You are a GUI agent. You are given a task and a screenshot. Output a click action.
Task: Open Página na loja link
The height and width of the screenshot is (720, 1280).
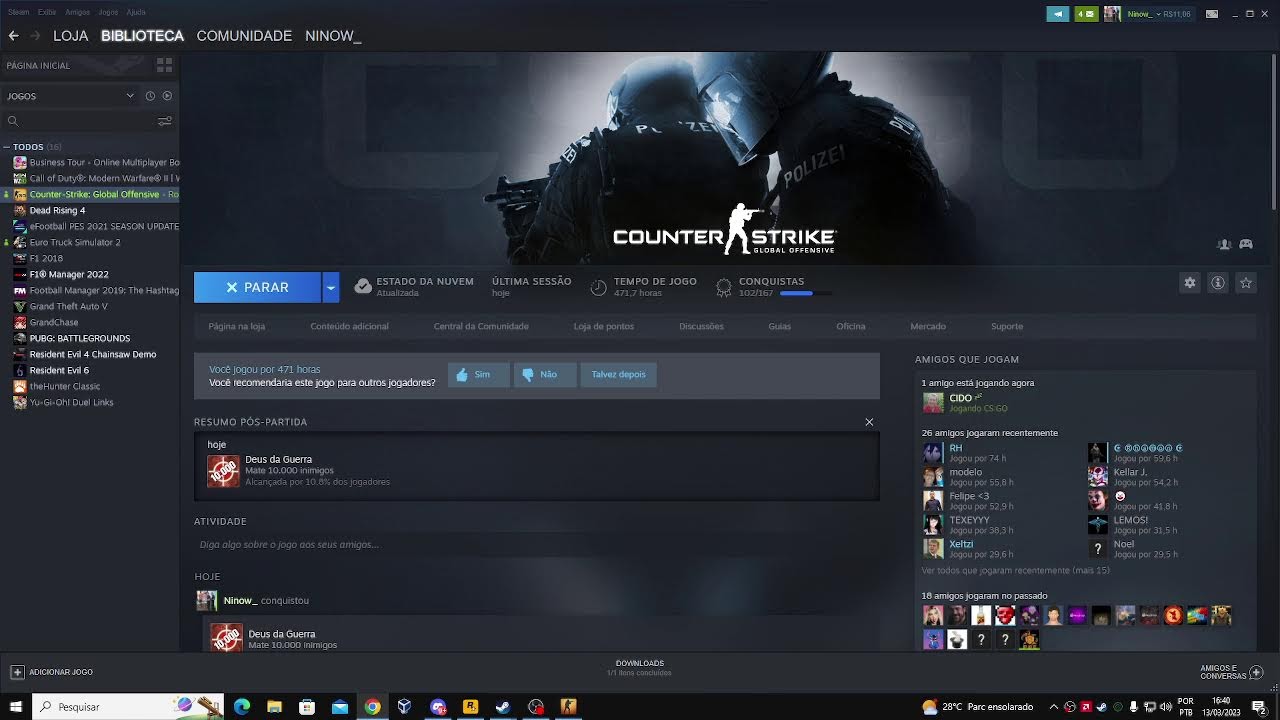[237, 326]
